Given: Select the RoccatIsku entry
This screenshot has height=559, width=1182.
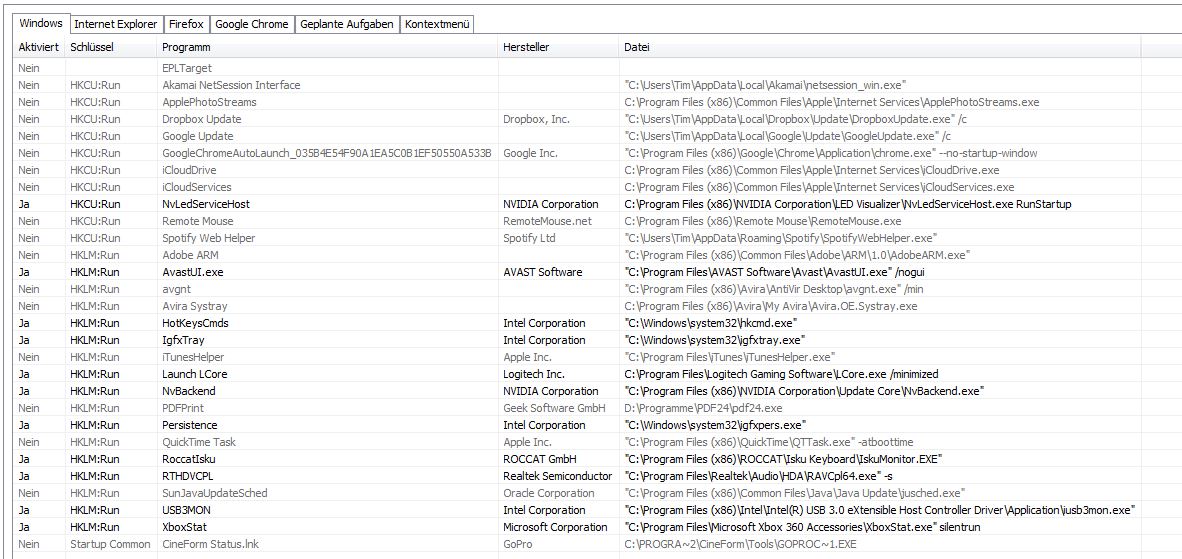Looking at the screenshot, I should point(189,459).
